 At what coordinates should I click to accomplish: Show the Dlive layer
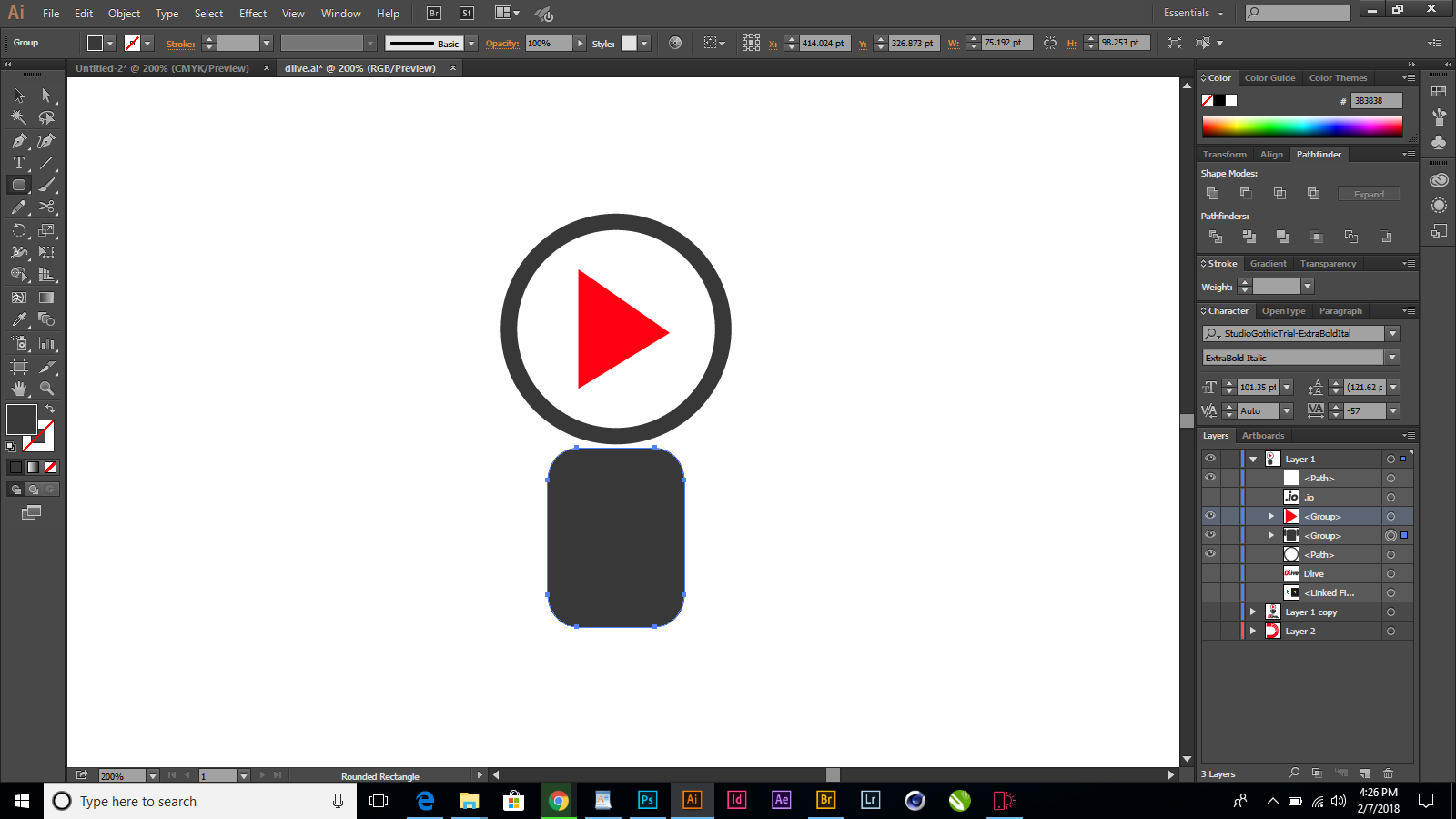(1210, 573)
